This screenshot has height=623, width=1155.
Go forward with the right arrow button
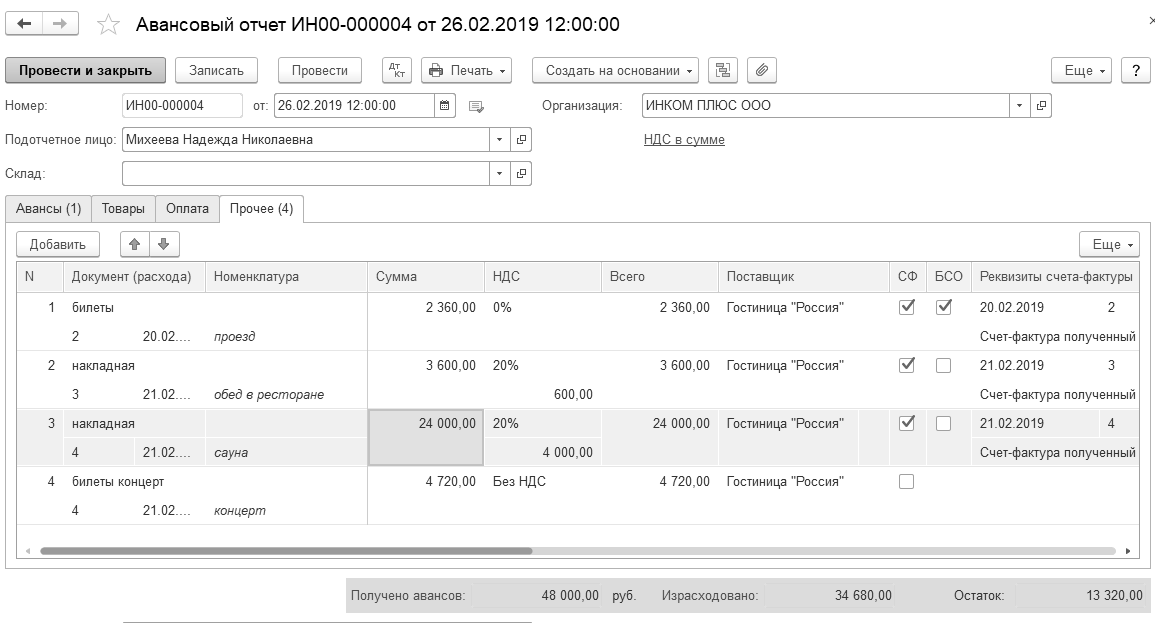[x=60, y=24]
